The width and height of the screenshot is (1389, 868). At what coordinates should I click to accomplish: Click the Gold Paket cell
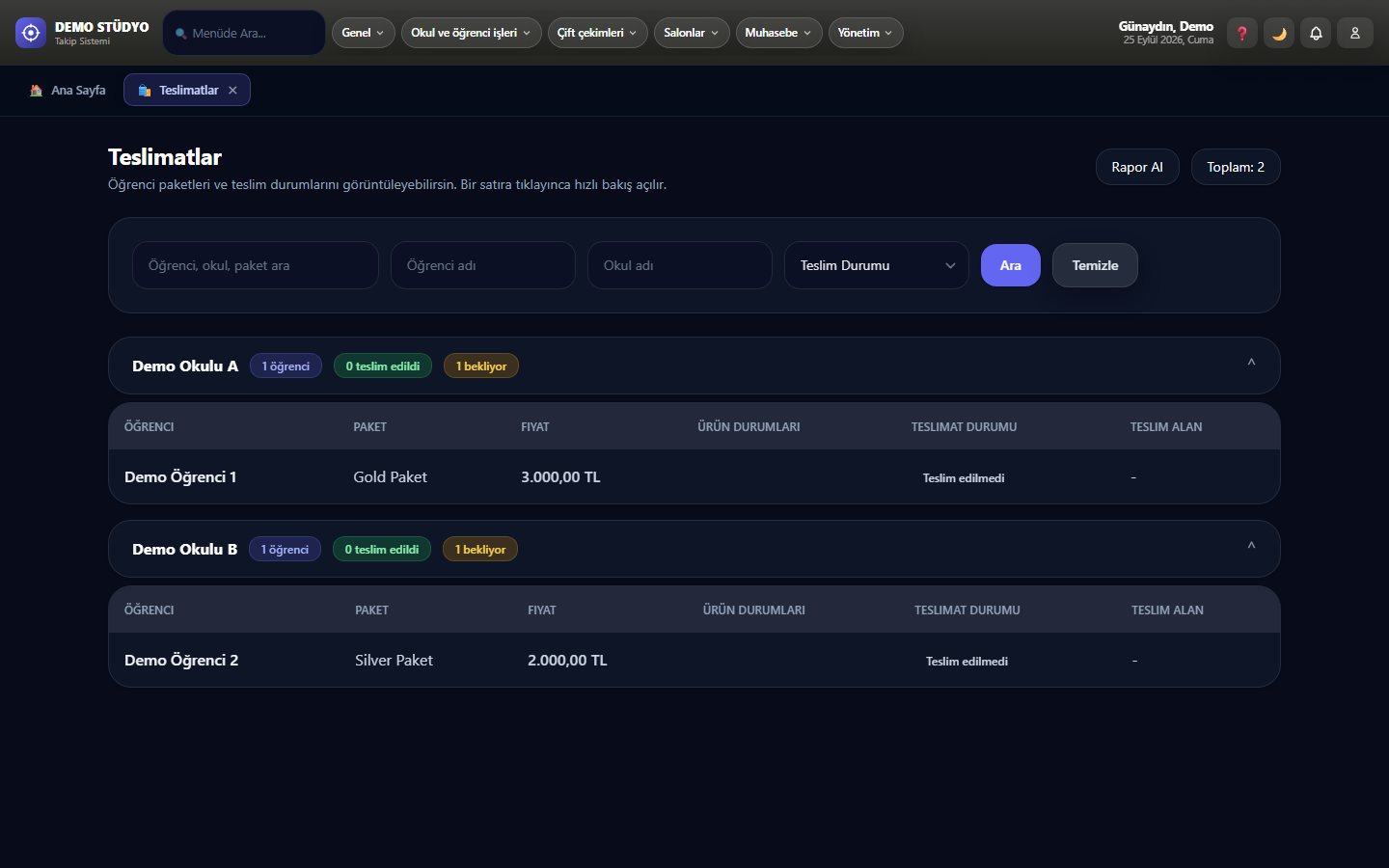pyautogui.click(x=390, y=476)
